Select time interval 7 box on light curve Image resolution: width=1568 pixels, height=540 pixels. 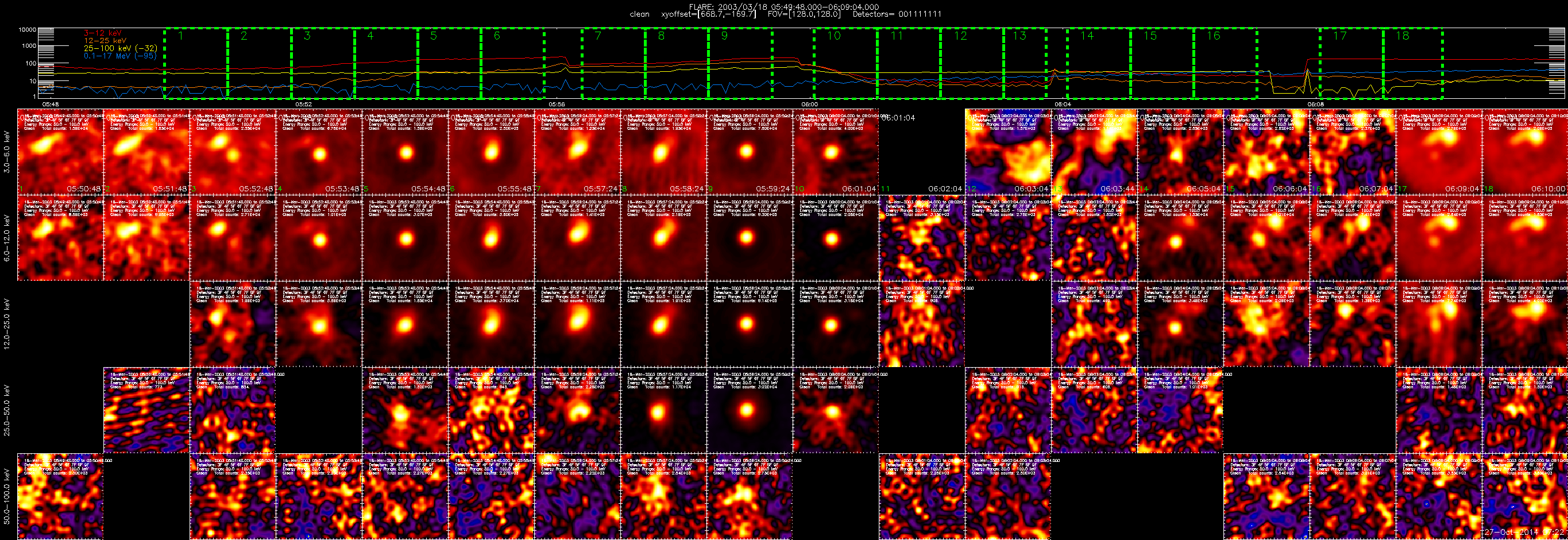click(613, 63)
